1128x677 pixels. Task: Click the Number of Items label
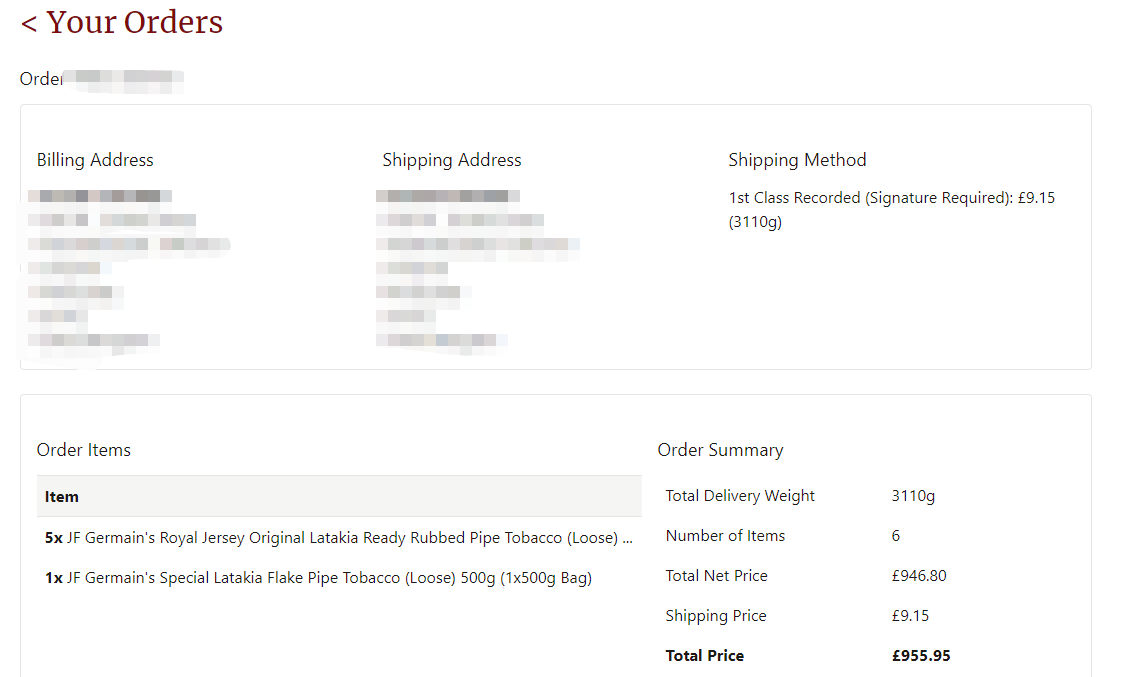click(x=725, y=536)
